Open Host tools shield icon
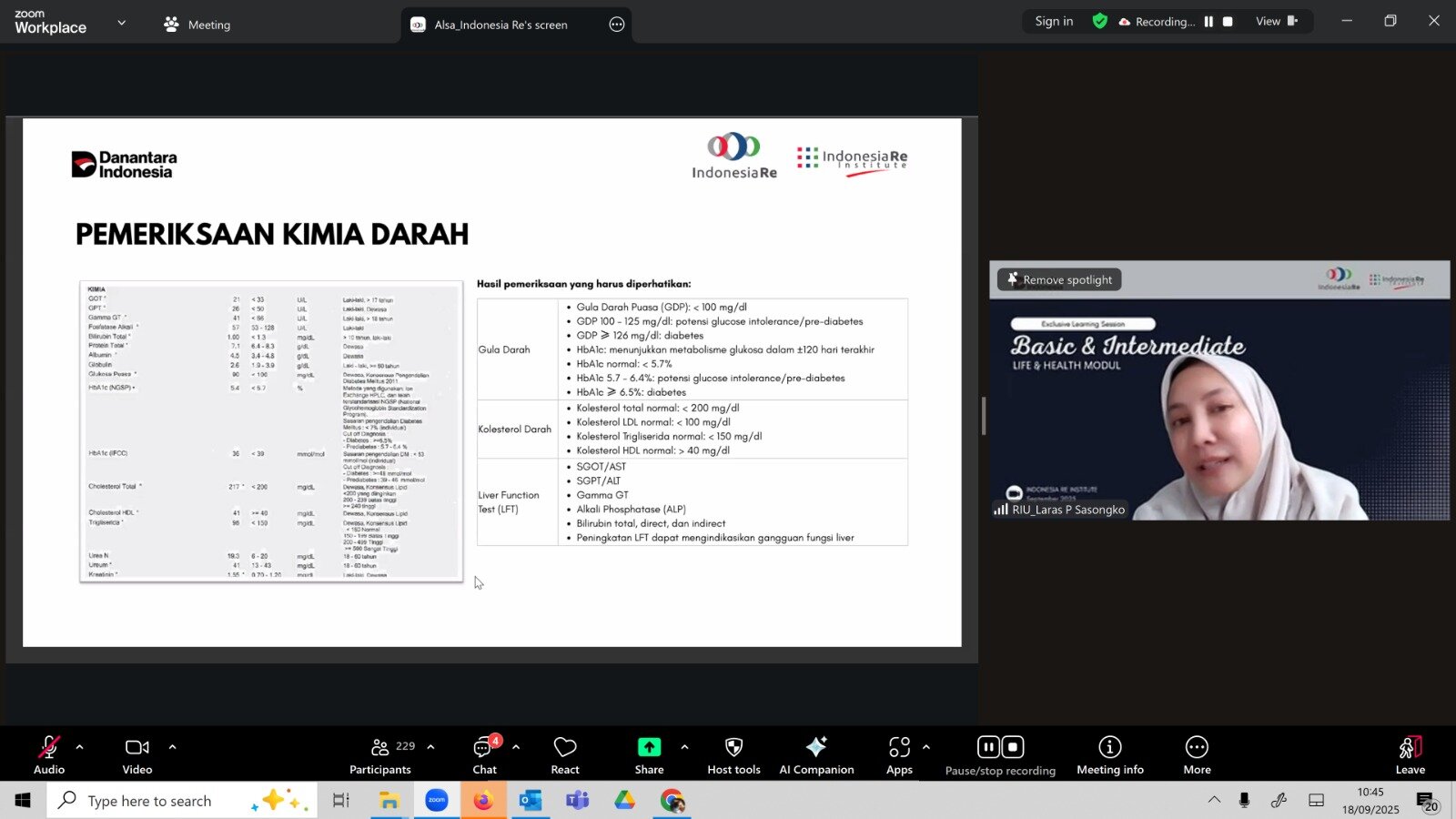 [x=733, y=755]
